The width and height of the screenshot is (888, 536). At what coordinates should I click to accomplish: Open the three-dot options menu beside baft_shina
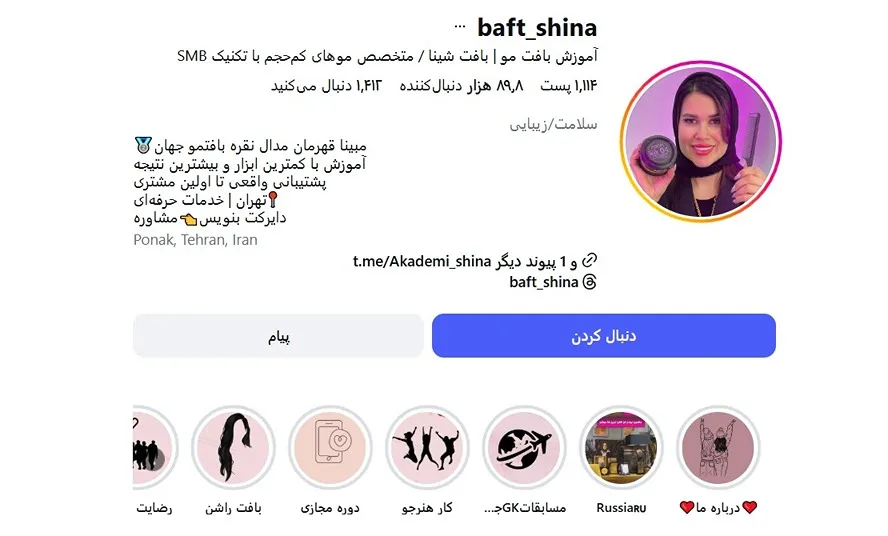[460, 27]
